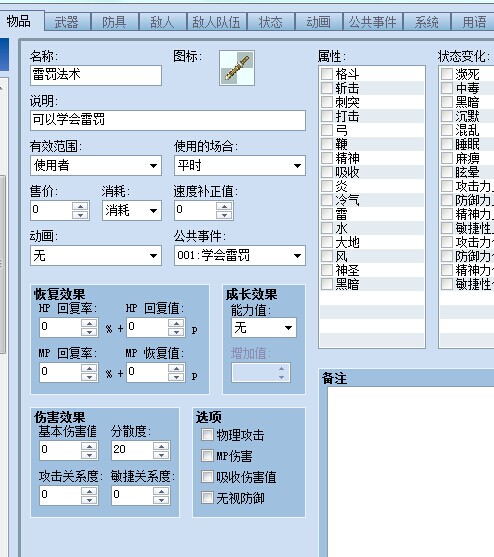Decrease the 售价 value with down arrow
The image size is (494, 557).
coord(80,215)
